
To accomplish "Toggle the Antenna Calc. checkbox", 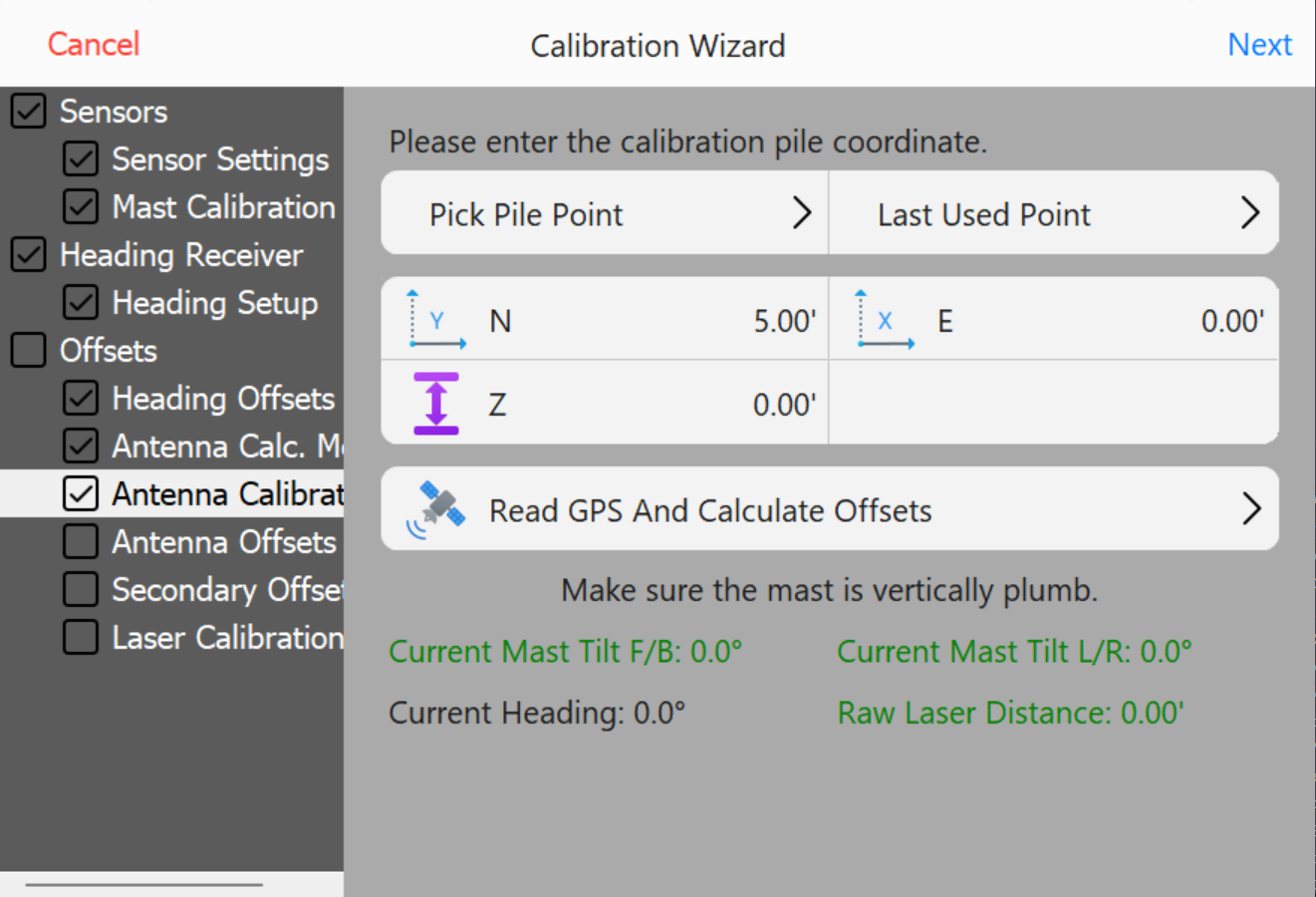I will (x=81, y=446).
